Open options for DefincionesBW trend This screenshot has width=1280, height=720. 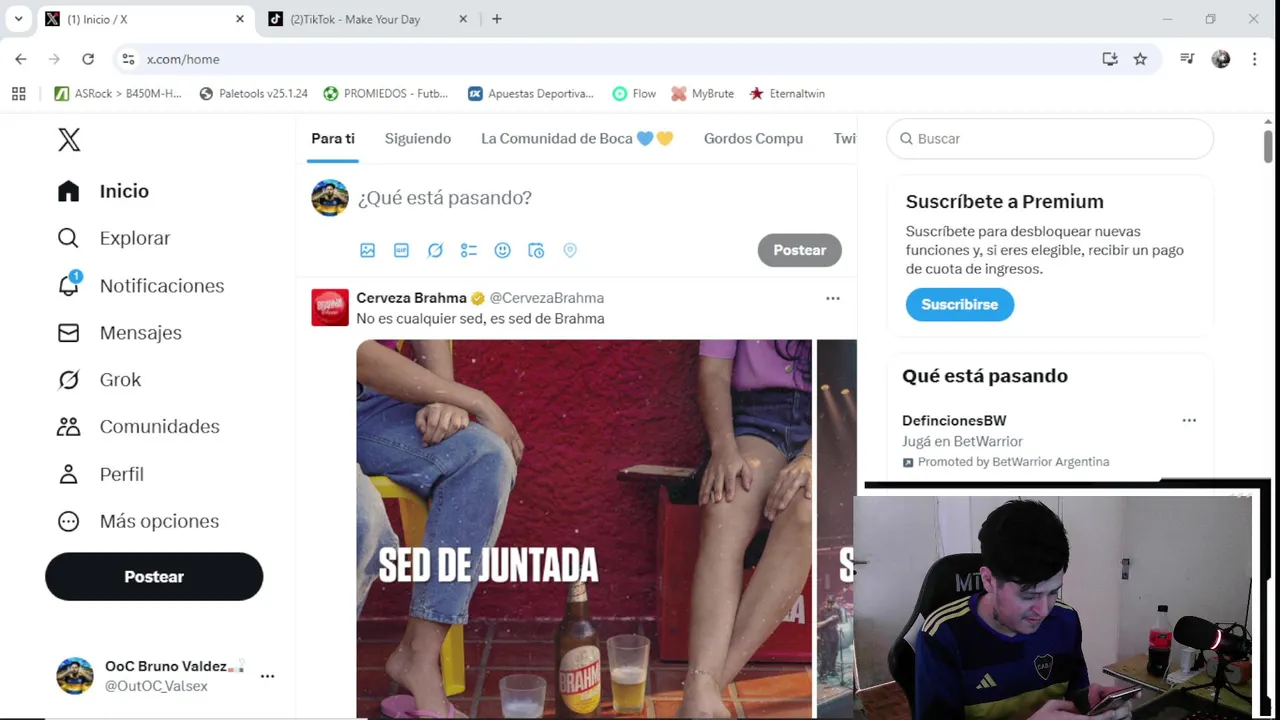[x=1189, y=421]
